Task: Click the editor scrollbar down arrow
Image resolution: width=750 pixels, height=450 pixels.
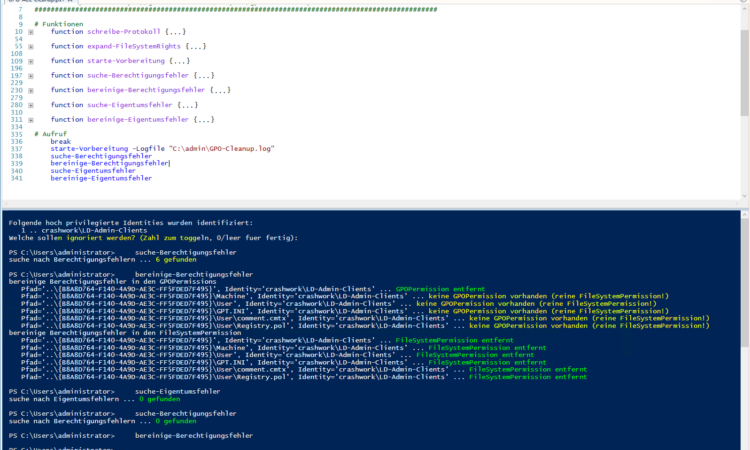Action: (744, 196)
